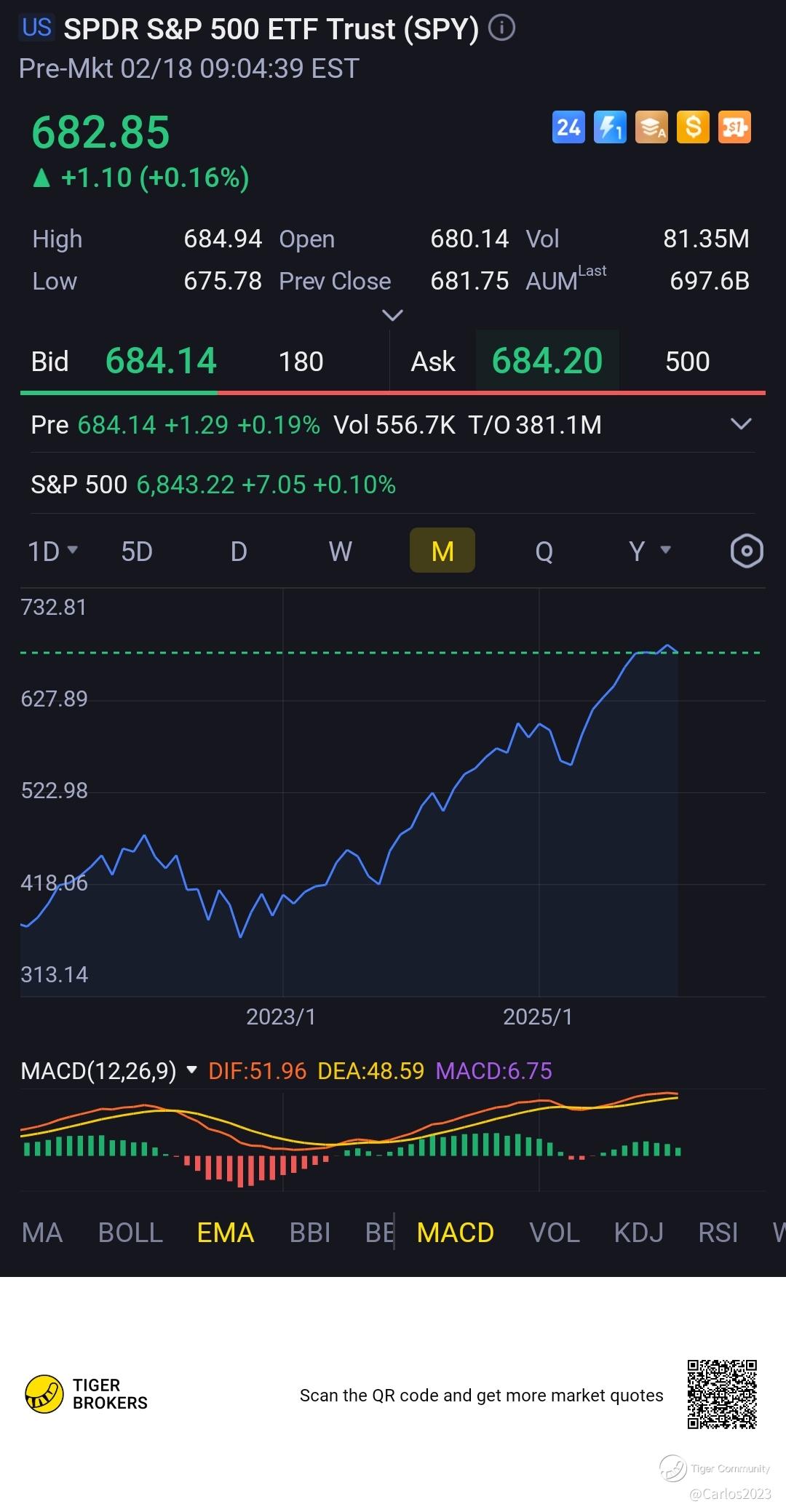Tap the yellow dollar sign badge

click(693, 128)
